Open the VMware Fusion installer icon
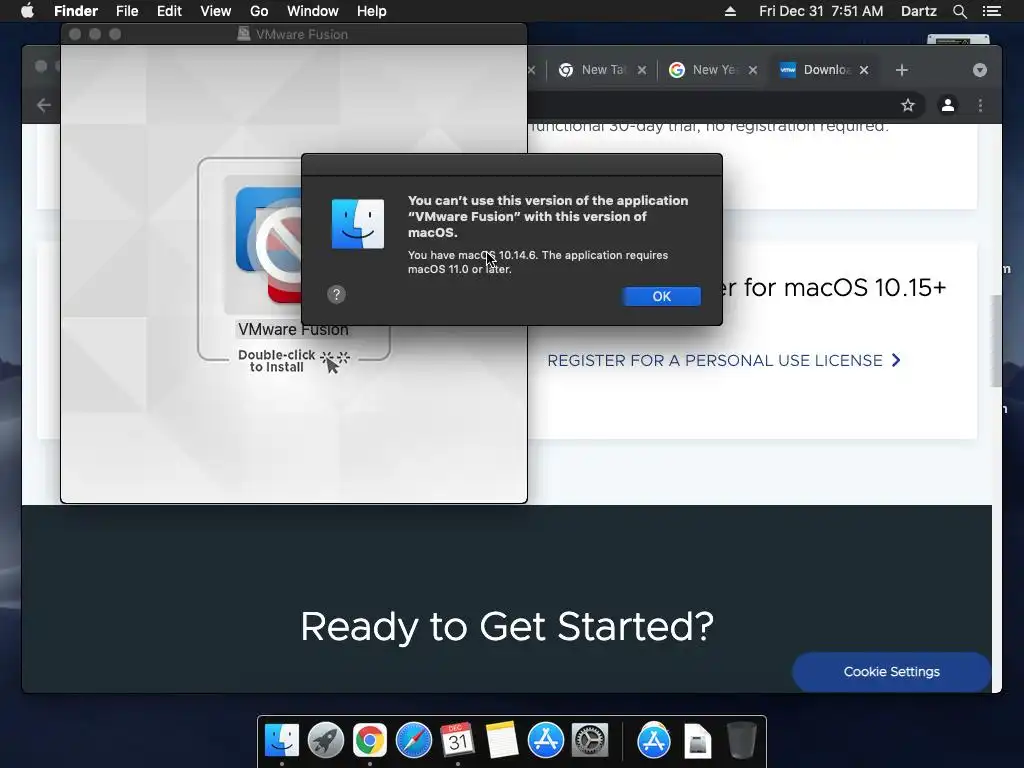 tap(268, 245)
